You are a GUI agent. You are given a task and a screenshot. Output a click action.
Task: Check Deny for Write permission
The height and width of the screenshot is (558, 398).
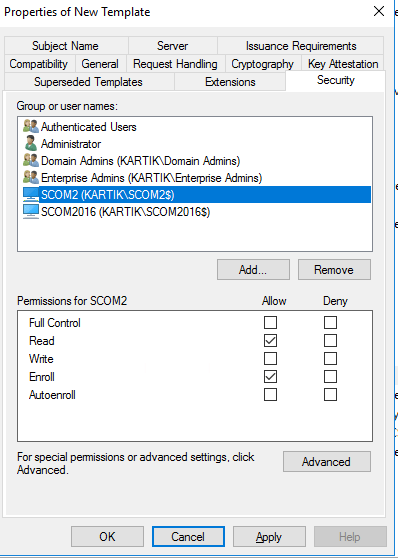point(330,359)
